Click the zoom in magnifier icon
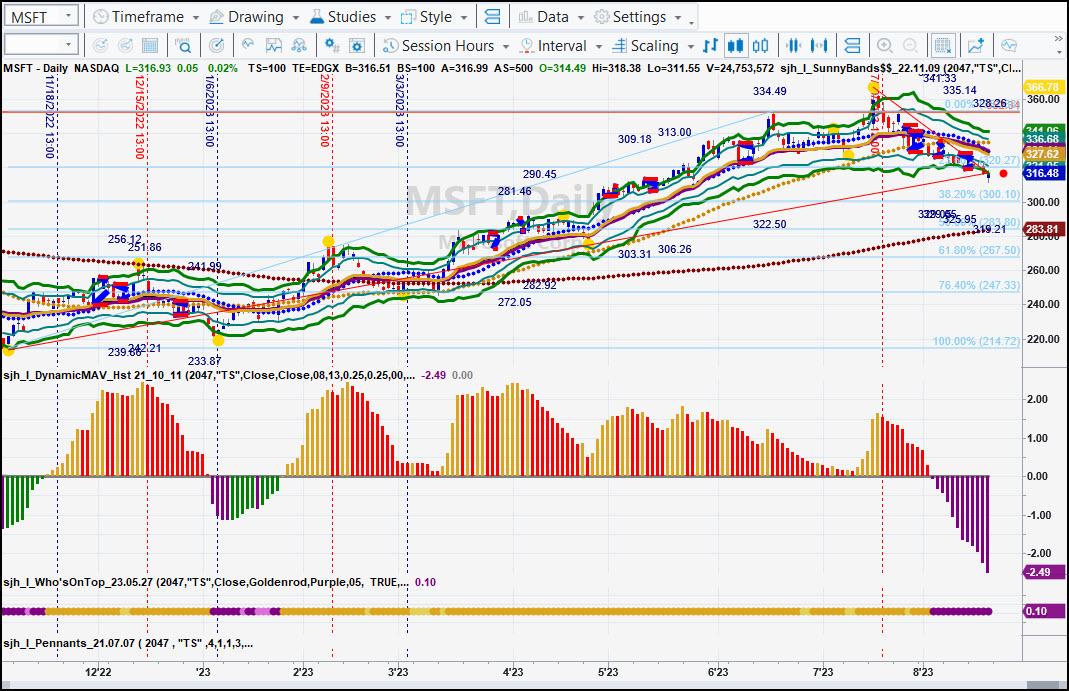The width and height of the screenshot is (1069, 691). [885, 46]
